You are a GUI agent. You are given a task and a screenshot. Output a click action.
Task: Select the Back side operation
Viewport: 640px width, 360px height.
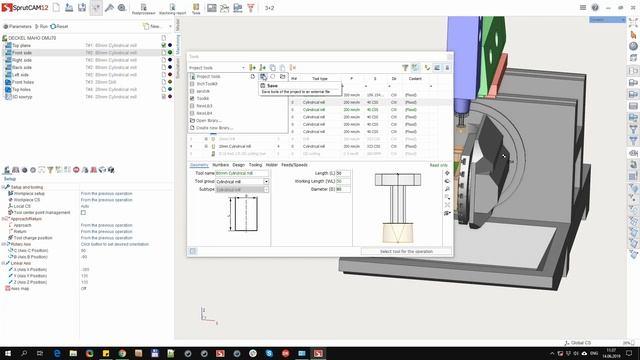tap(22, 67)
